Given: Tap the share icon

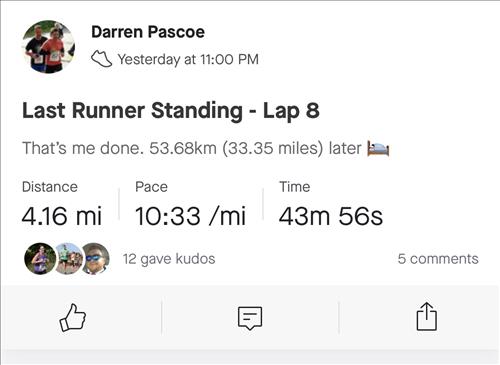Looking at the screenshot, I should [x=427, y=316].
